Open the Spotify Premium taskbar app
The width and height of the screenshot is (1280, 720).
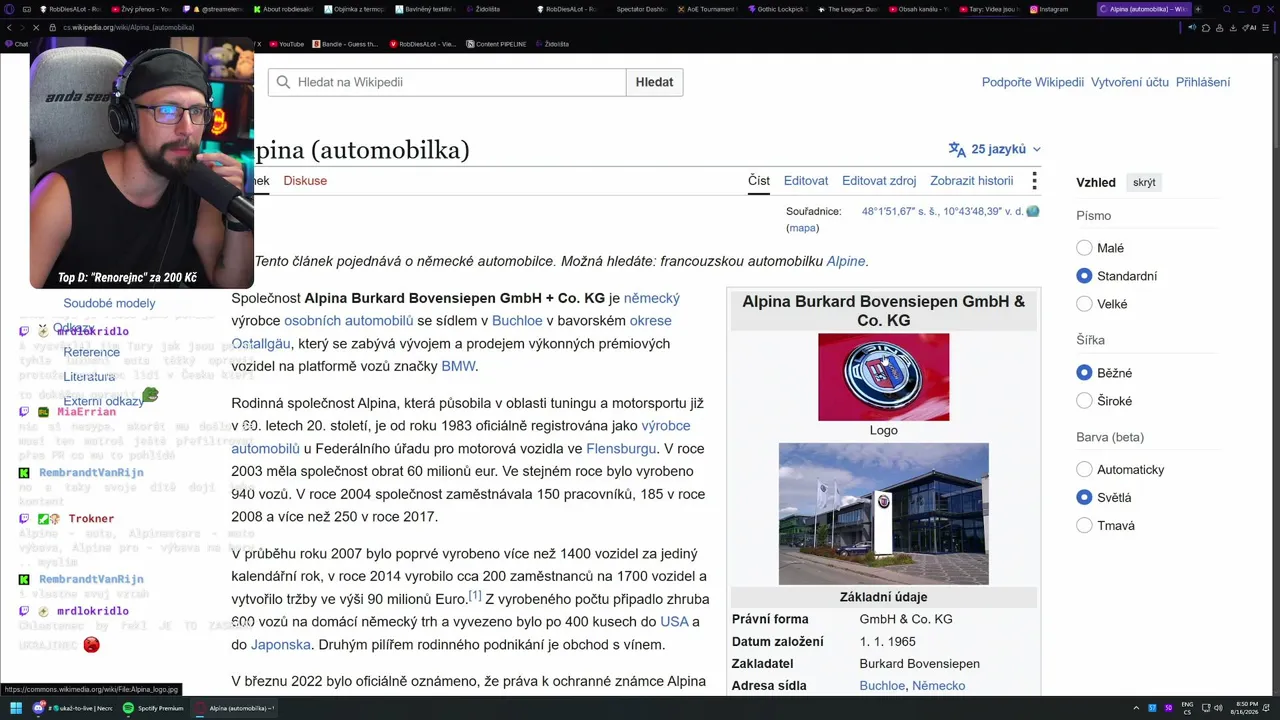(x=153, y=708)
